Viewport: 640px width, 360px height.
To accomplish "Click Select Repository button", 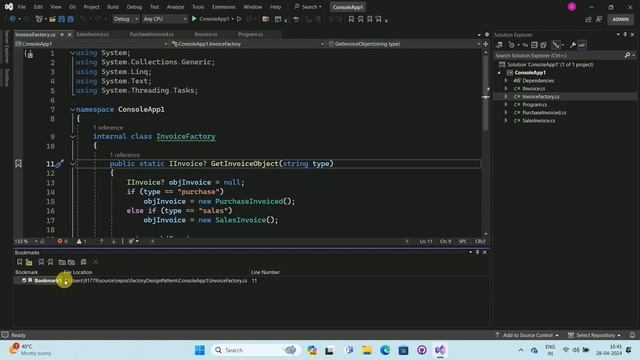I will [595, 335].
